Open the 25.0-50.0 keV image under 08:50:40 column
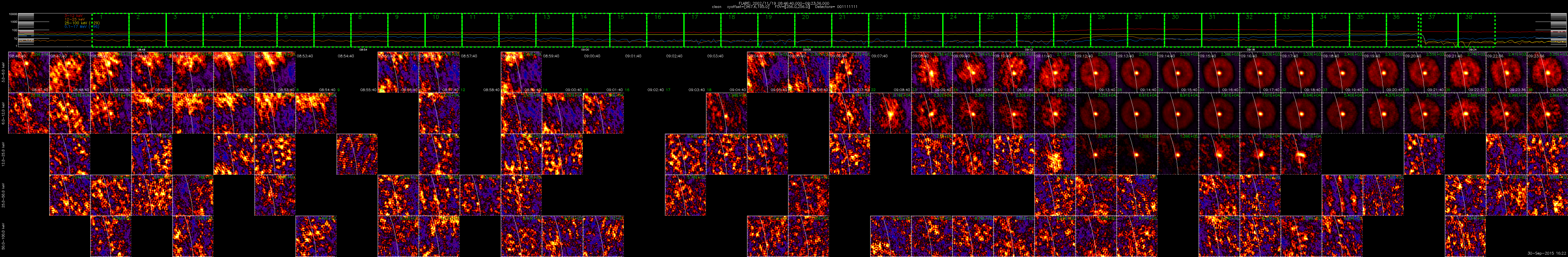The height and width of the screenshot is (257, 1568). (193, 195)
